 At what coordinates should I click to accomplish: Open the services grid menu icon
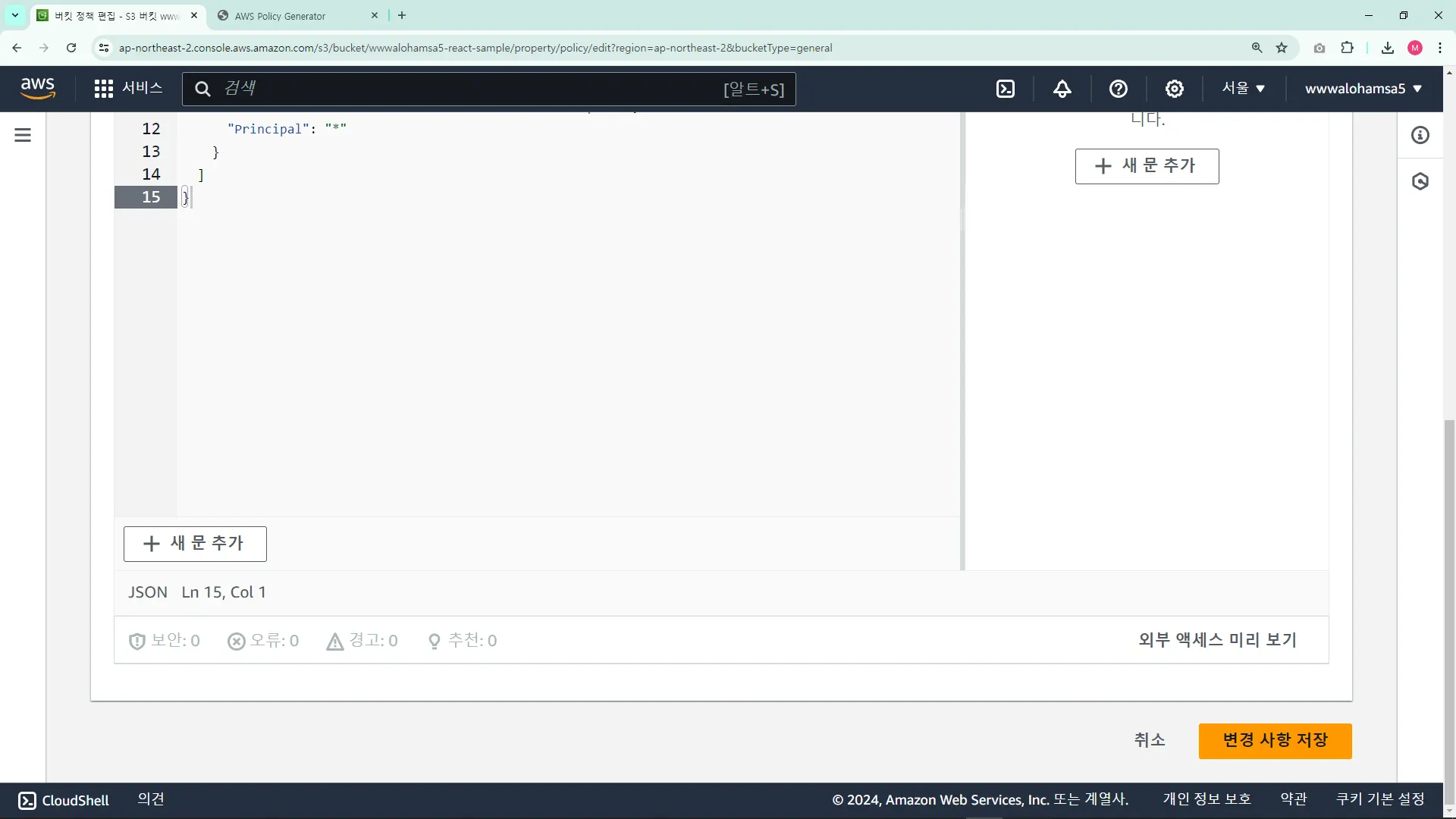click(x=104, y=89)
